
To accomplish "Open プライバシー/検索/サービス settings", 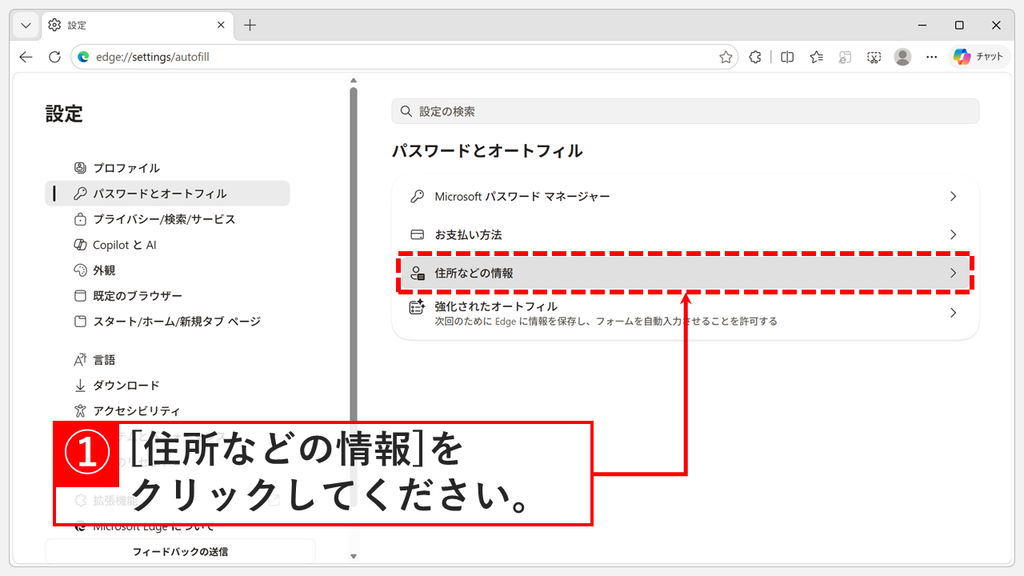I will (x=167, y=219).
